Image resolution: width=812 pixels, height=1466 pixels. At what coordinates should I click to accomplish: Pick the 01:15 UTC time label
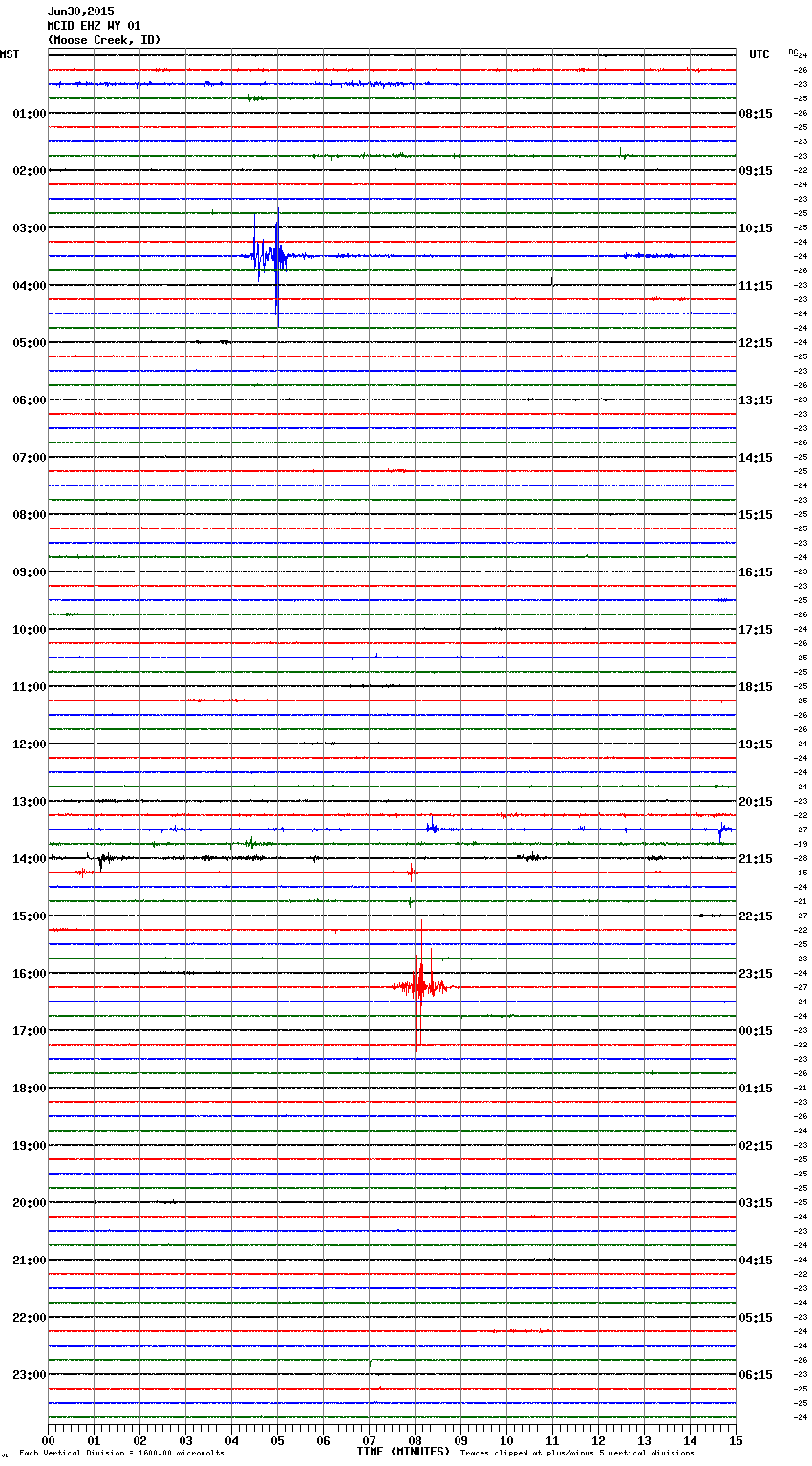756,1088
